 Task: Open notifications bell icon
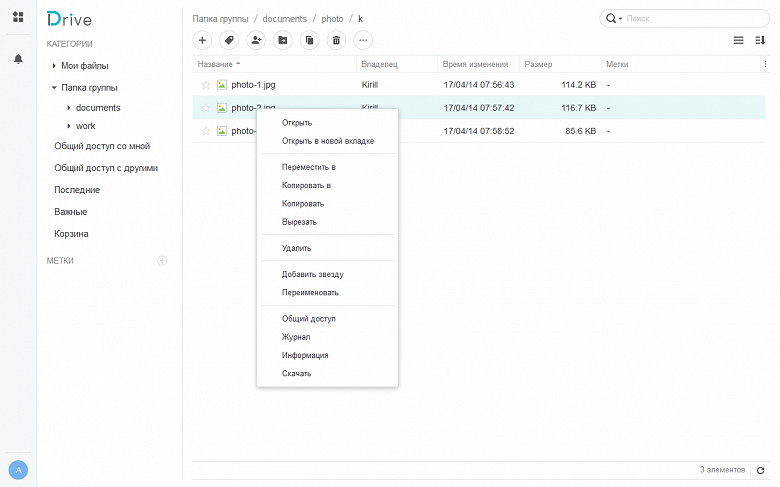tap(18, 59)
